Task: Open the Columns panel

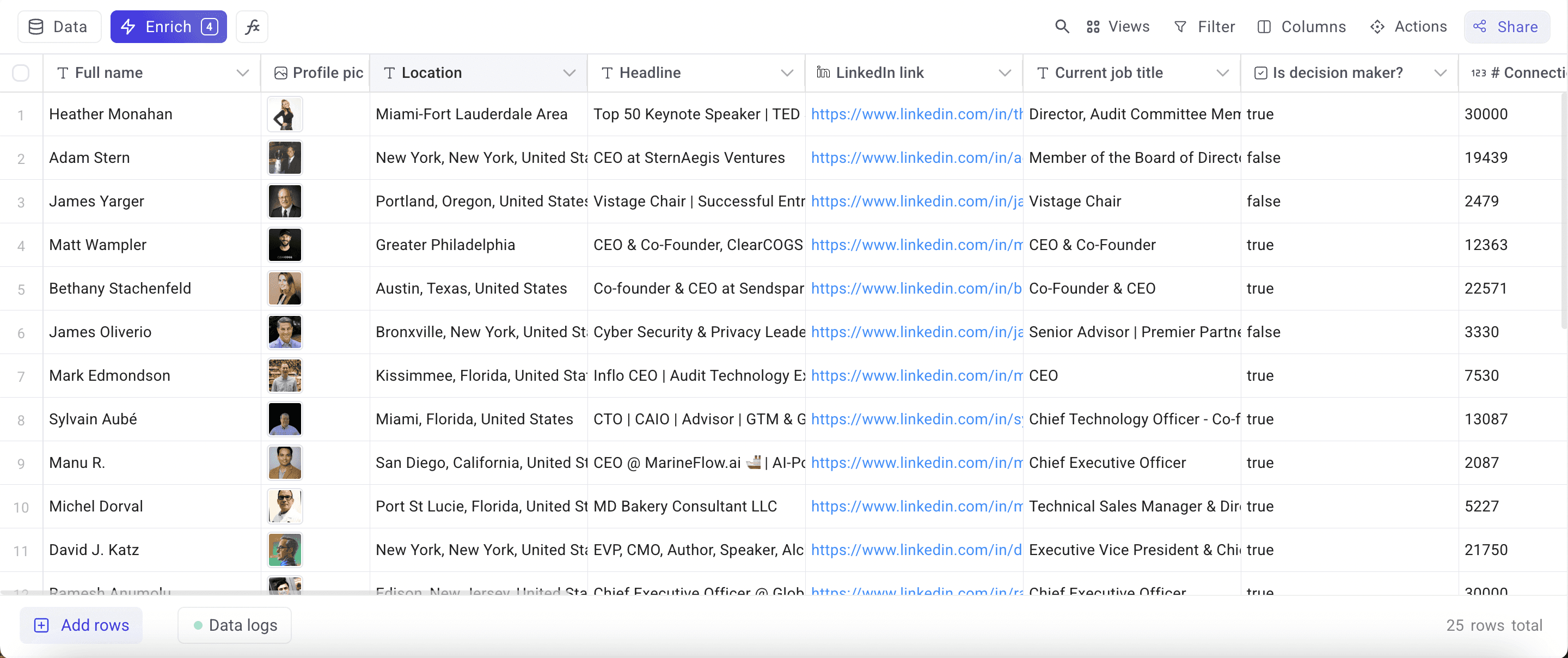Action: point(1301,26)
